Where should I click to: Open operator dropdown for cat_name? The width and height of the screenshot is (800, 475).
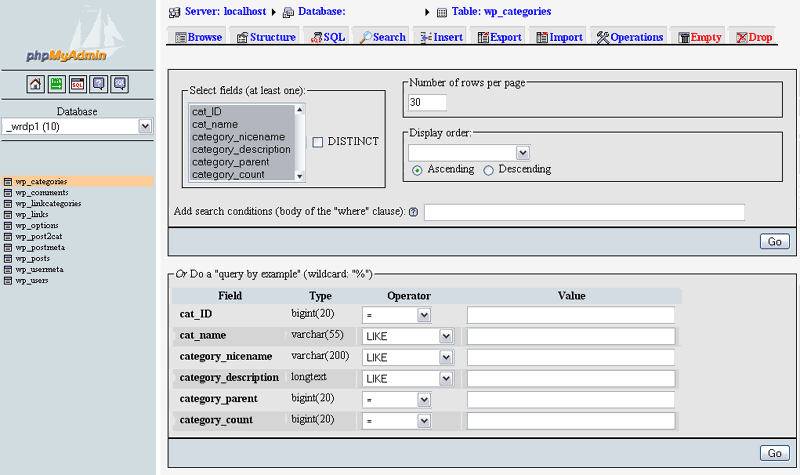(x=446, y=336)
